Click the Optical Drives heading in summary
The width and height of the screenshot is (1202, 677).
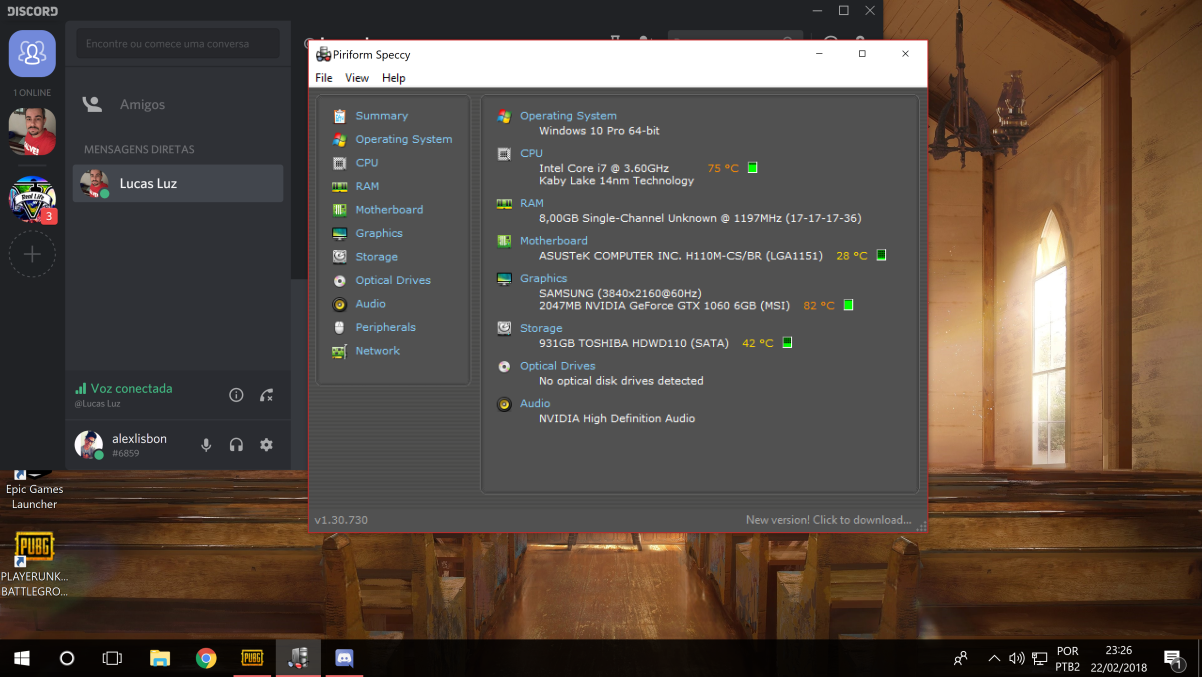point(558,366)
